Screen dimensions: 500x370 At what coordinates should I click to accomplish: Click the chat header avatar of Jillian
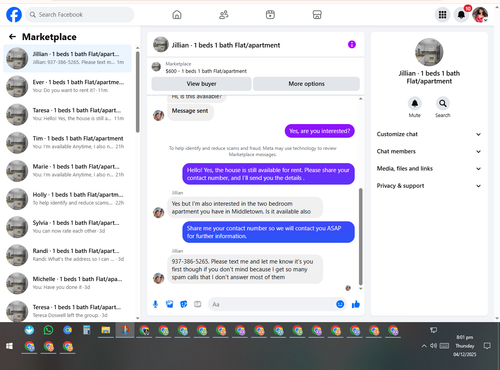click(161, 44)
